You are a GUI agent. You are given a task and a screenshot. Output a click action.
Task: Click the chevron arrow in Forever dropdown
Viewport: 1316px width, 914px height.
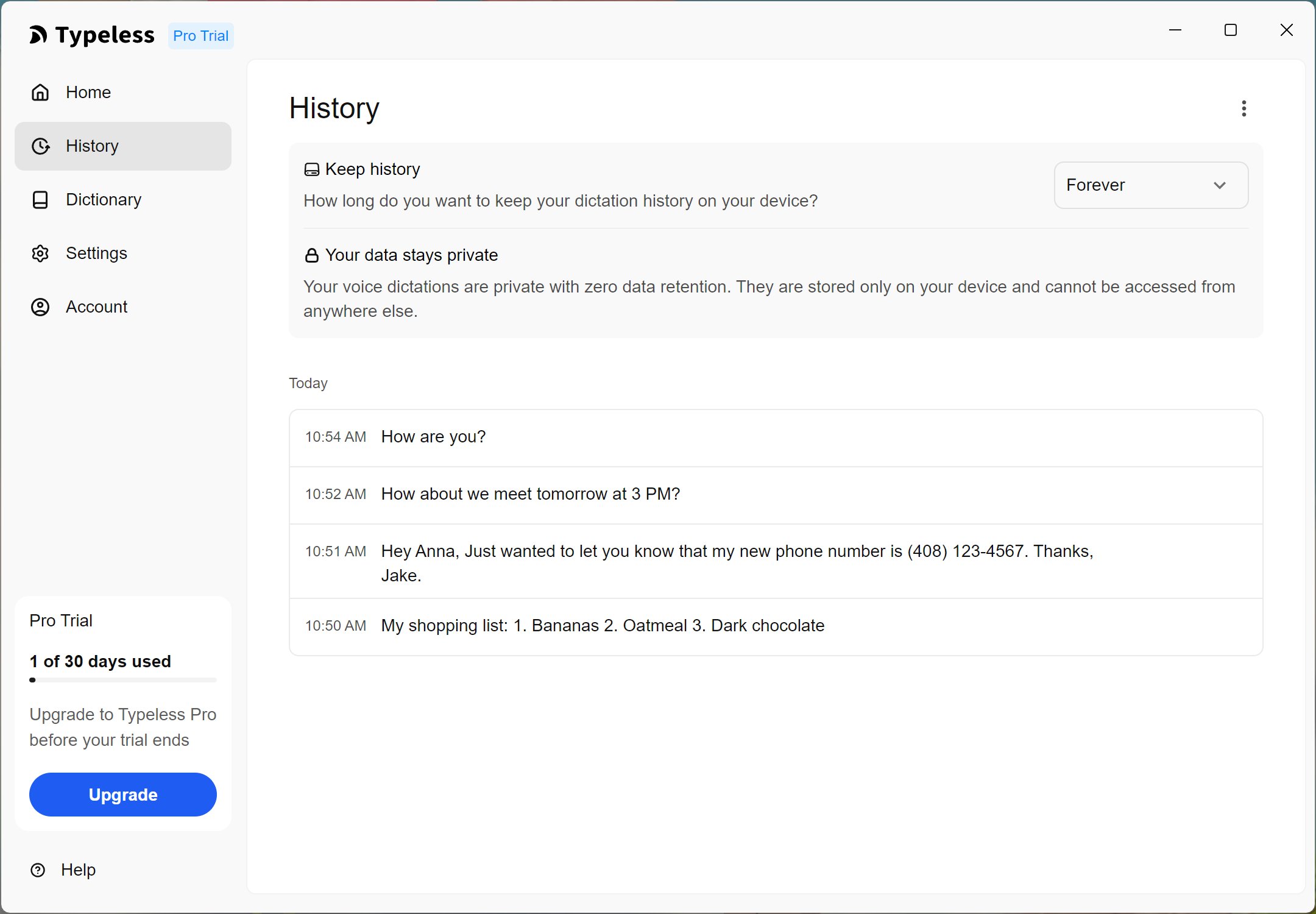(1219, 185)
